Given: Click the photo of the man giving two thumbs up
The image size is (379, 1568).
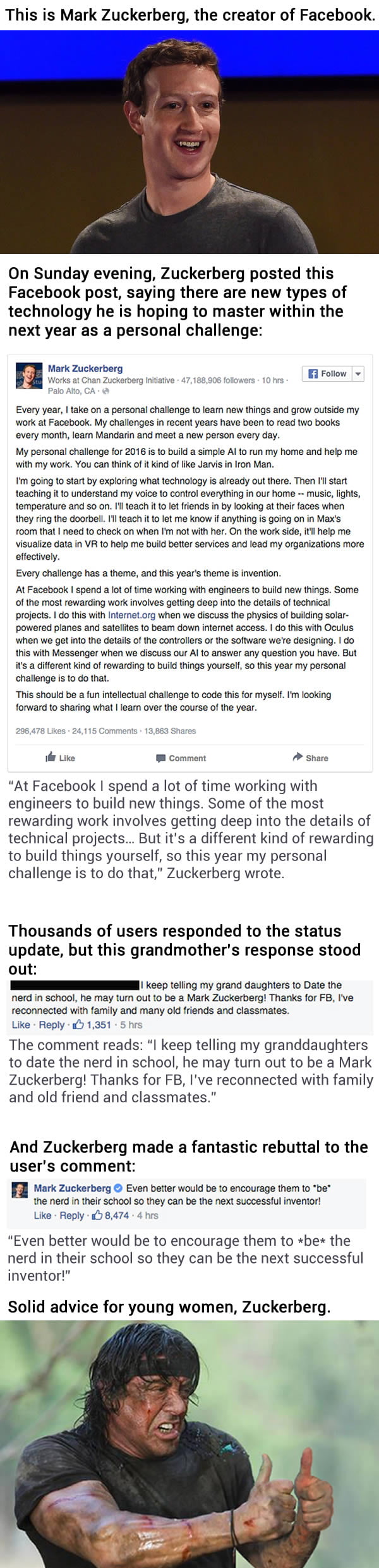Looking at the screenshot, I should tap(189, 1444).
